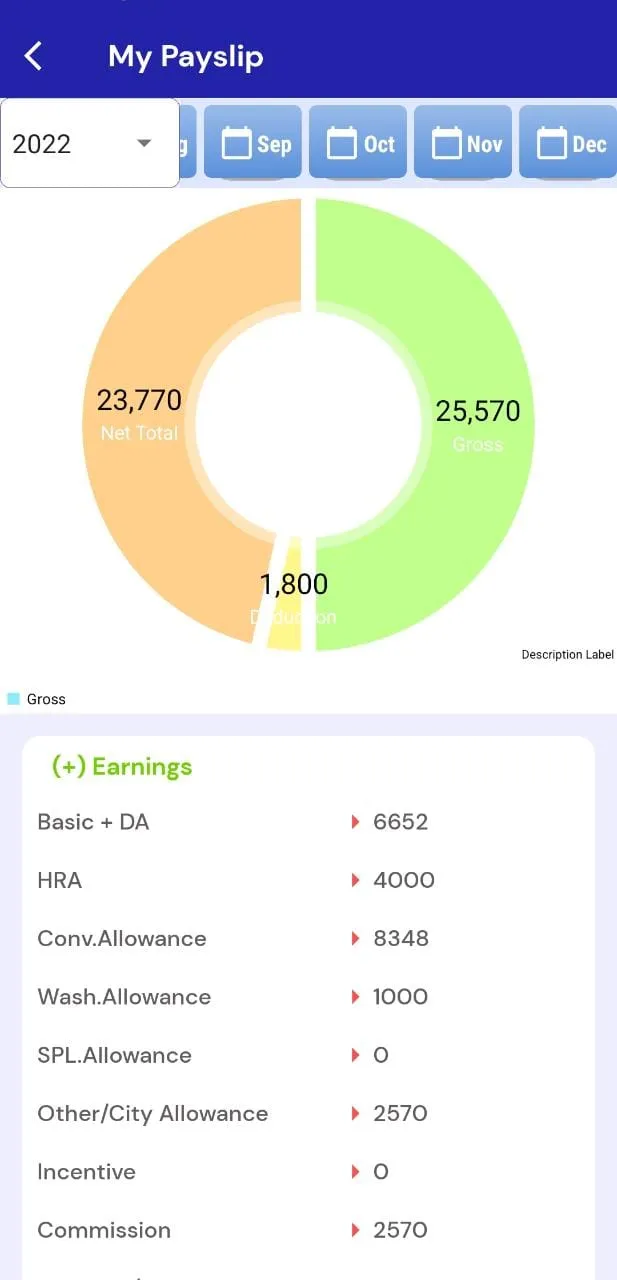Open the 2022 year dropdown
Image resolution: width=617 pixels, height=1280 pixels.
[x=90, y=143]
